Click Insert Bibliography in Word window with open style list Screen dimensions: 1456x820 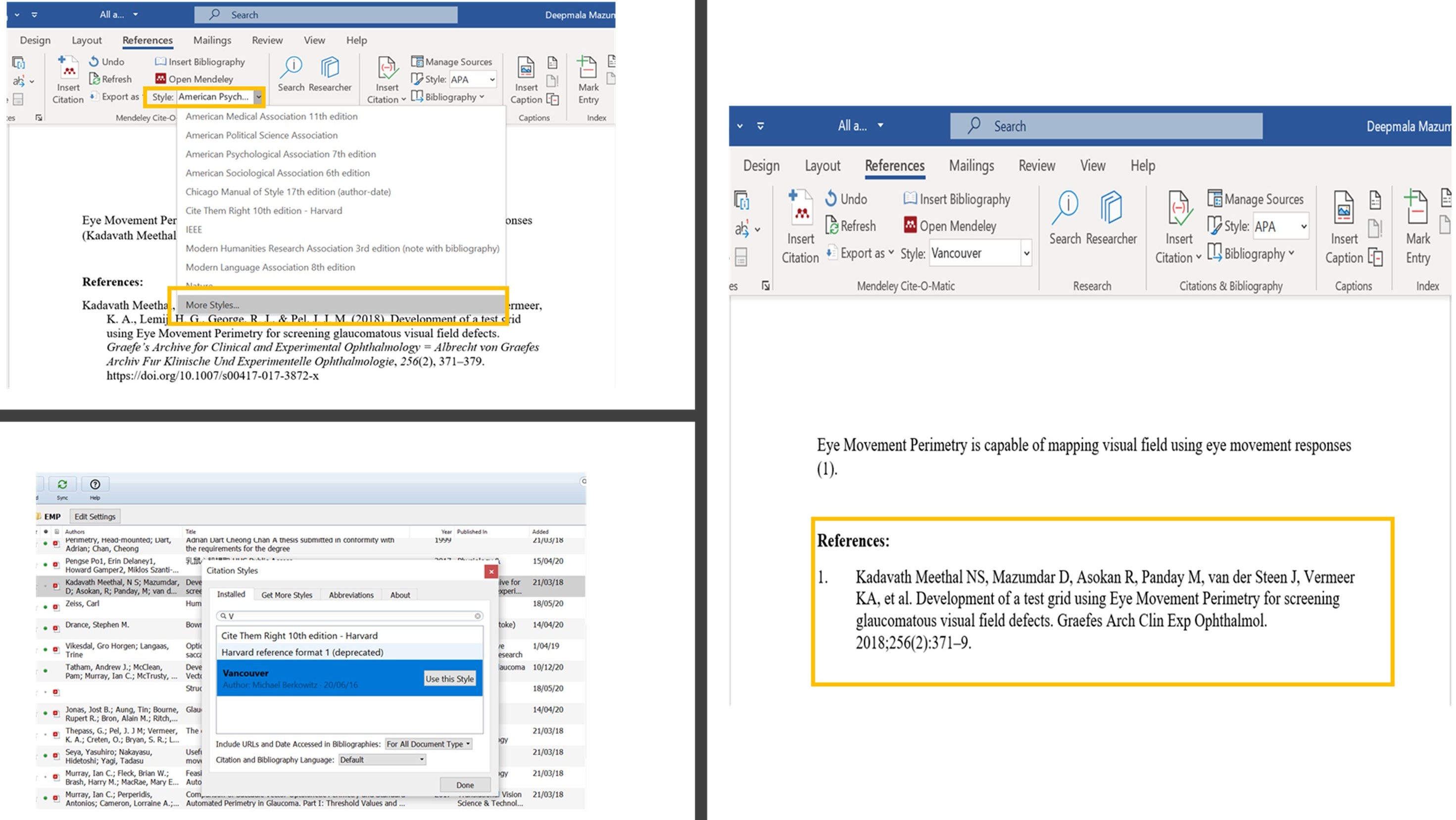[x=200, y=61]
